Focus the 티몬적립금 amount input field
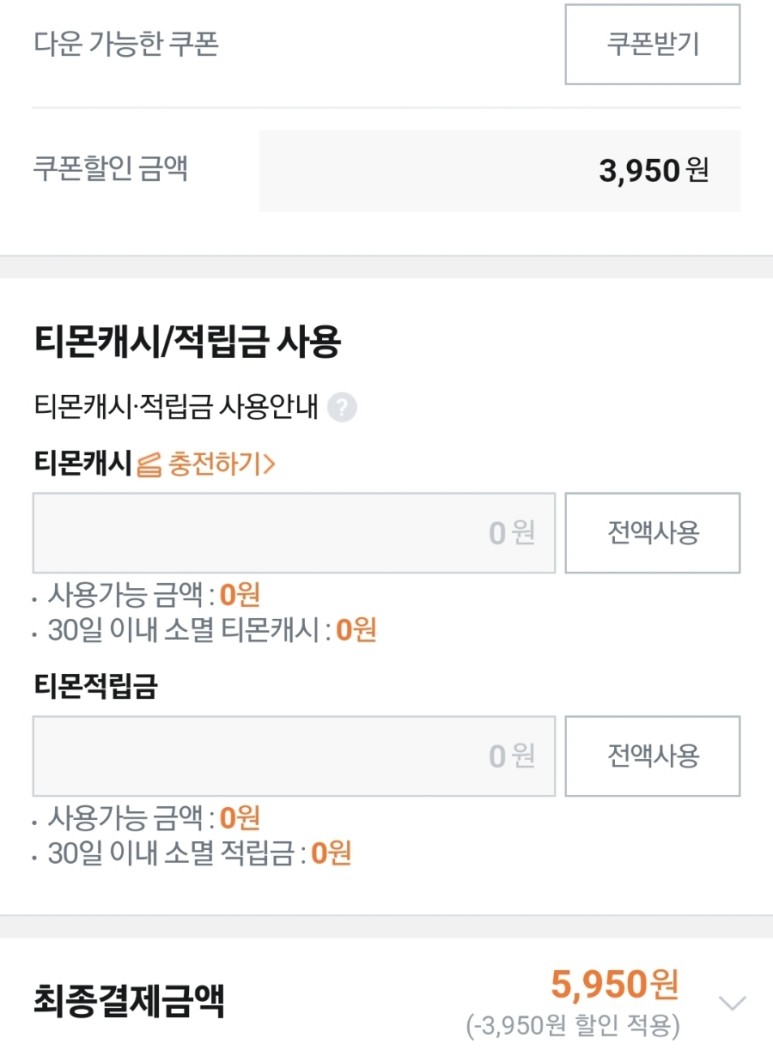The height and width of the screenshot is (1056, 773). click(293, 756)
